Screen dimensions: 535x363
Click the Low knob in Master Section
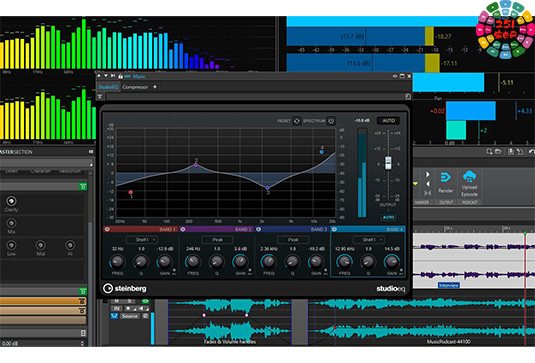coord(11,245)
